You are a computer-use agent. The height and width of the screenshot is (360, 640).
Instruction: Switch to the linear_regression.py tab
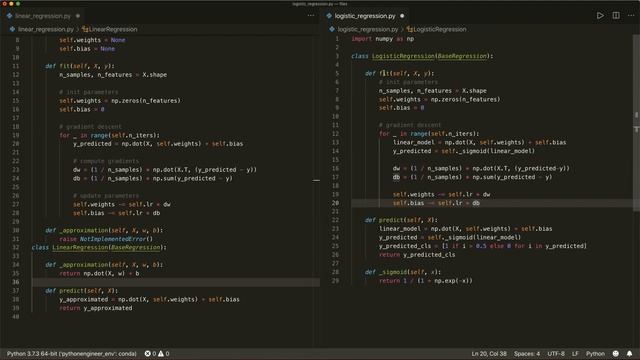coord(42,16)
